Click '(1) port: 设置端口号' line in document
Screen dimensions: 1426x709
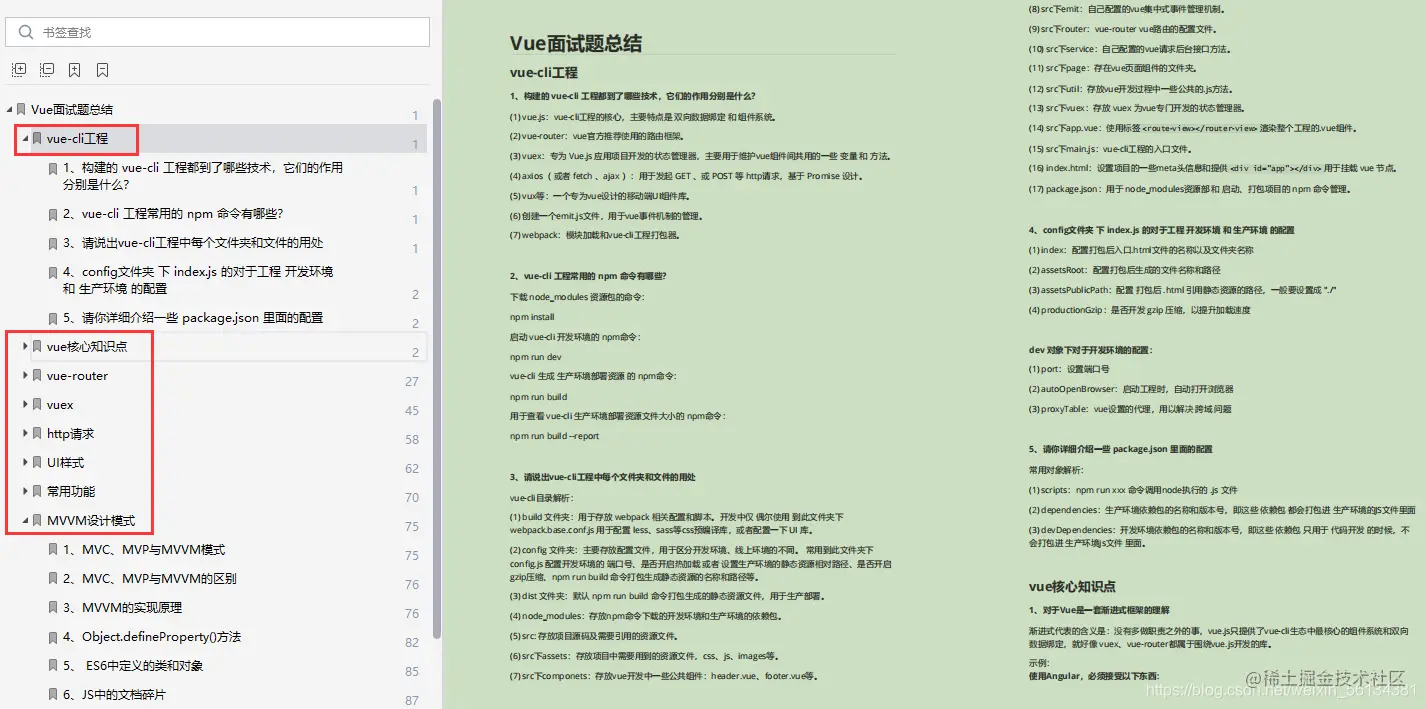click(1069, 369)
